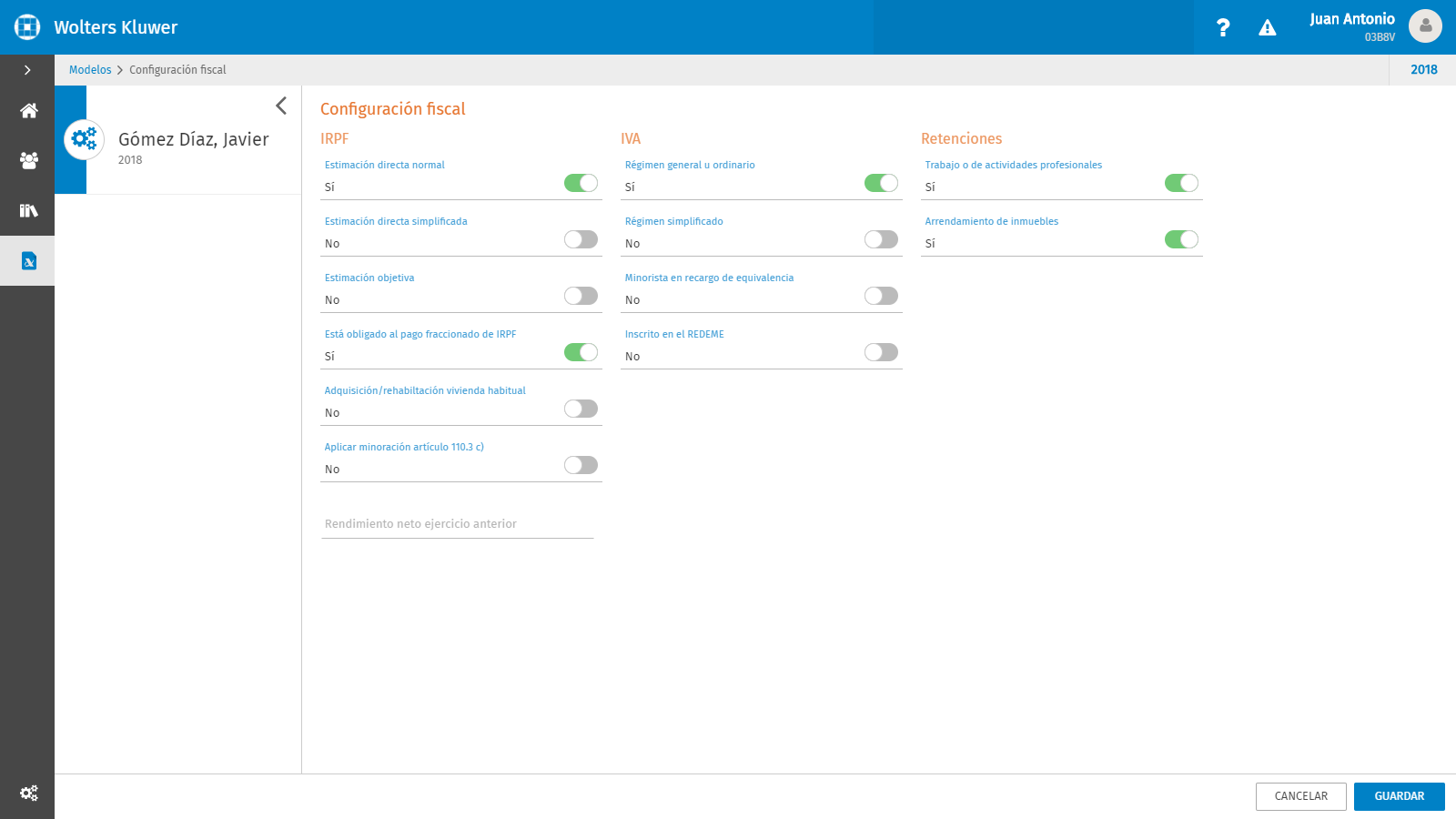Disable the Estimación directa normal toggle
This screenshot has width=1456, height=819.
pos(581,183)
